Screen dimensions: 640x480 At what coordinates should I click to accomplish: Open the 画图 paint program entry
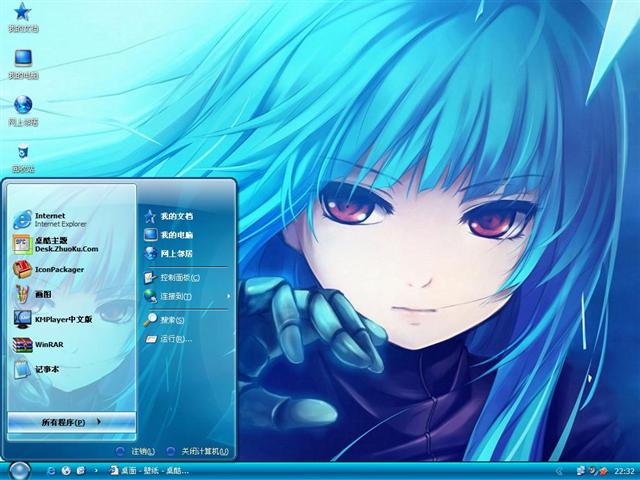pyautogui.click(x=33, y=294)
